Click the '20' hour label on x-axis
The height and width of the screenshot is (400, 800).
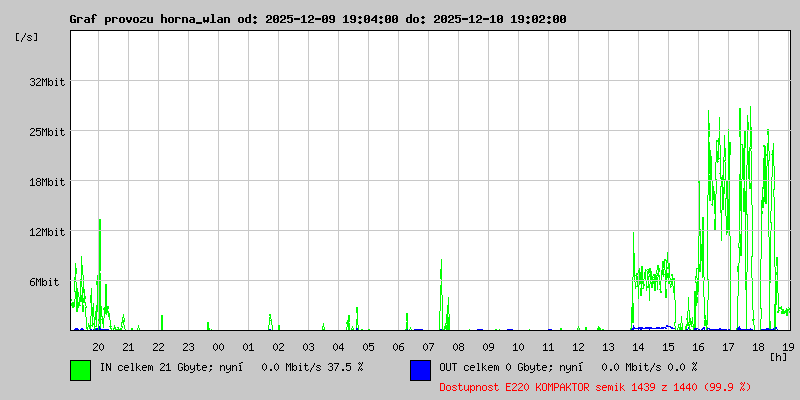tap(98, 347)
